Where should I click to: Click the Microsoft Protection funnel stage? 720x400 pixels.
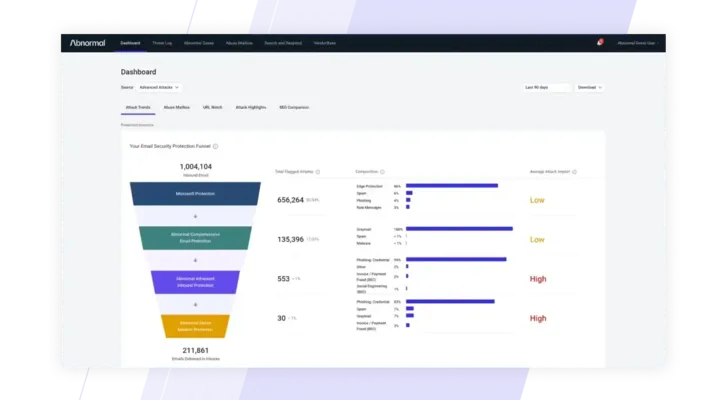(195, 194)
